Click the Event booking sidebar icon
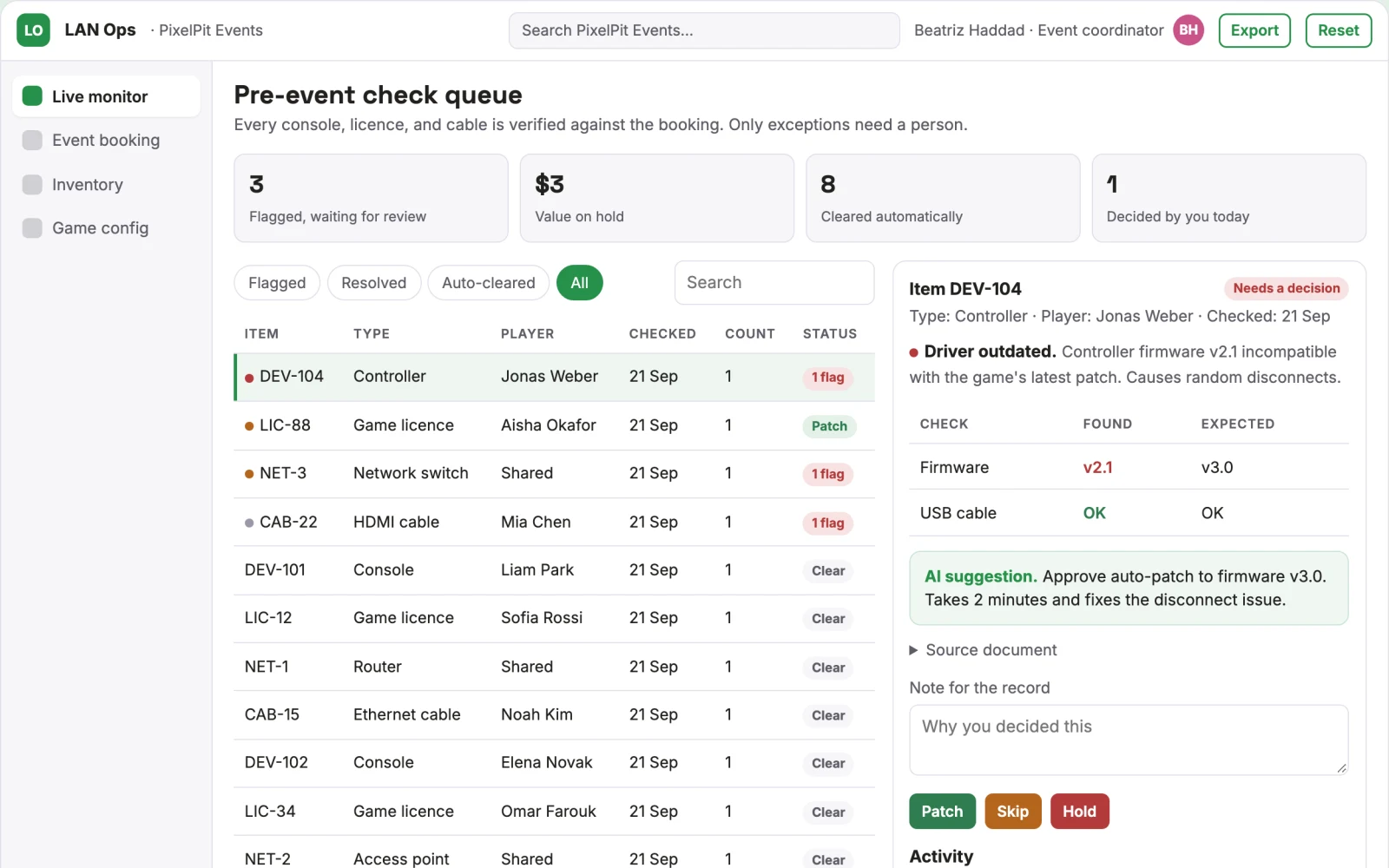The height and width of the screenshot is (868, 1389). (x=32, y=141)
